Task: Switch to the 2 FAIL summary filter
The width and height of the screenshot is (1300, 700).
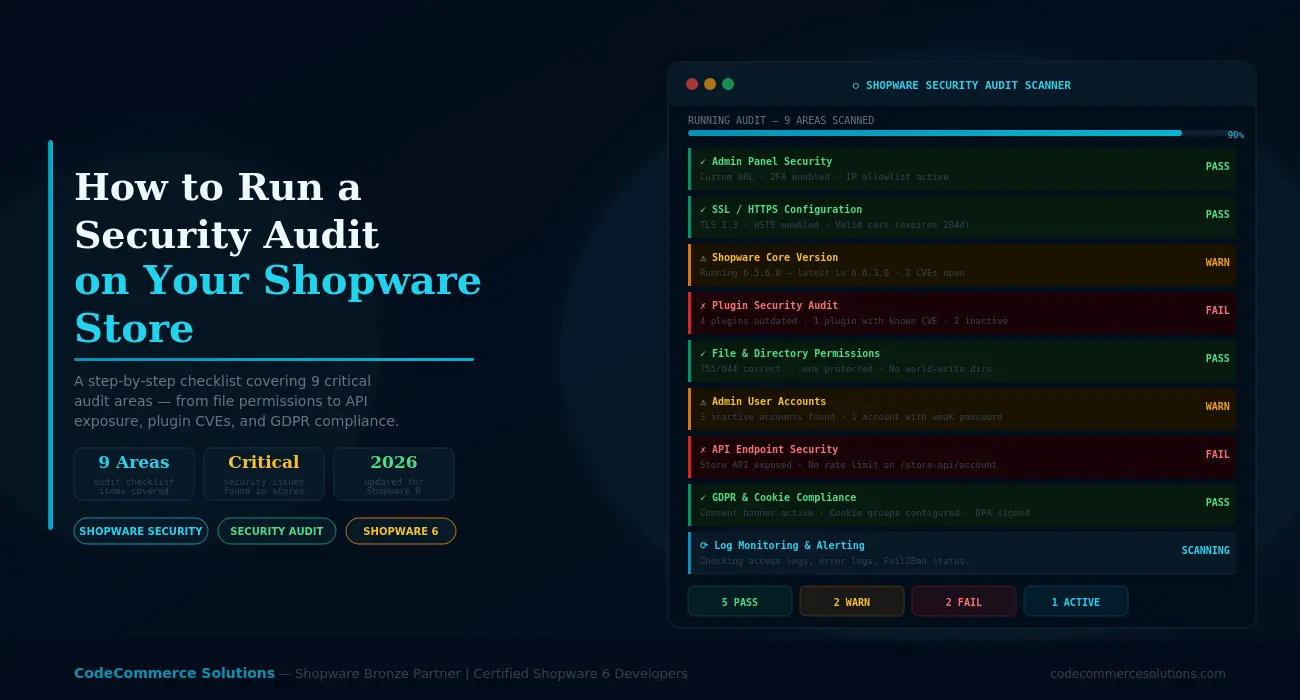Action: pyautogui.click(x=964, y=601)
